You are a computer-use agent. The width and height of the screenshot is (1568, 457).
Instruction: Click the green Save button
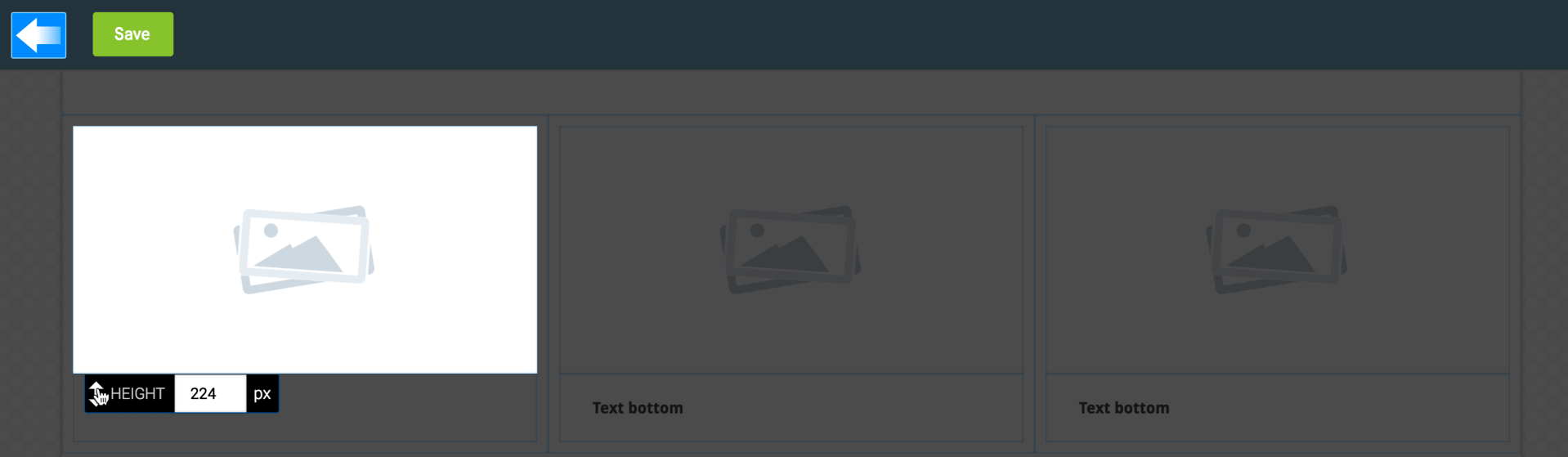point(132,34)
